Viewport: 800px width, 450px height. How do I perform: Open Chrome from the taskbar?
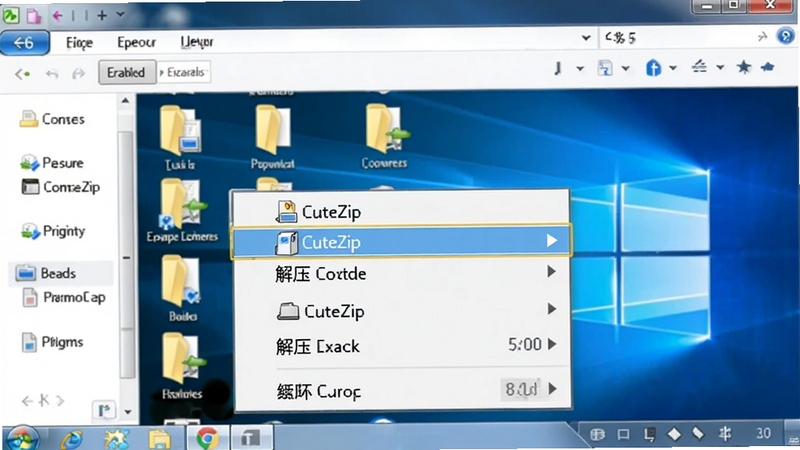click(207, 438)
